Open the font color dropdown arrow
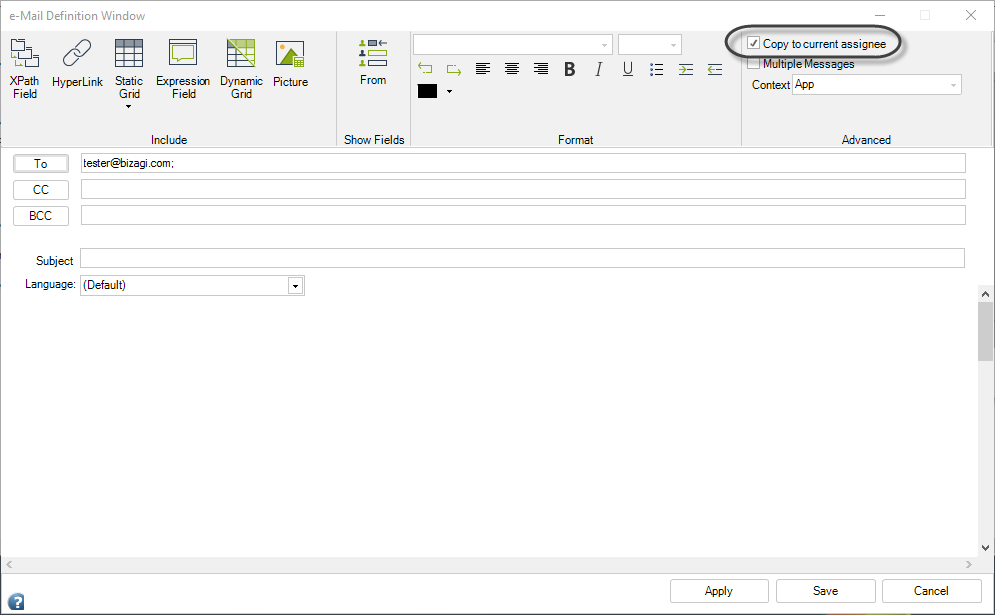 pyautogui.click(x=449, y=91)
